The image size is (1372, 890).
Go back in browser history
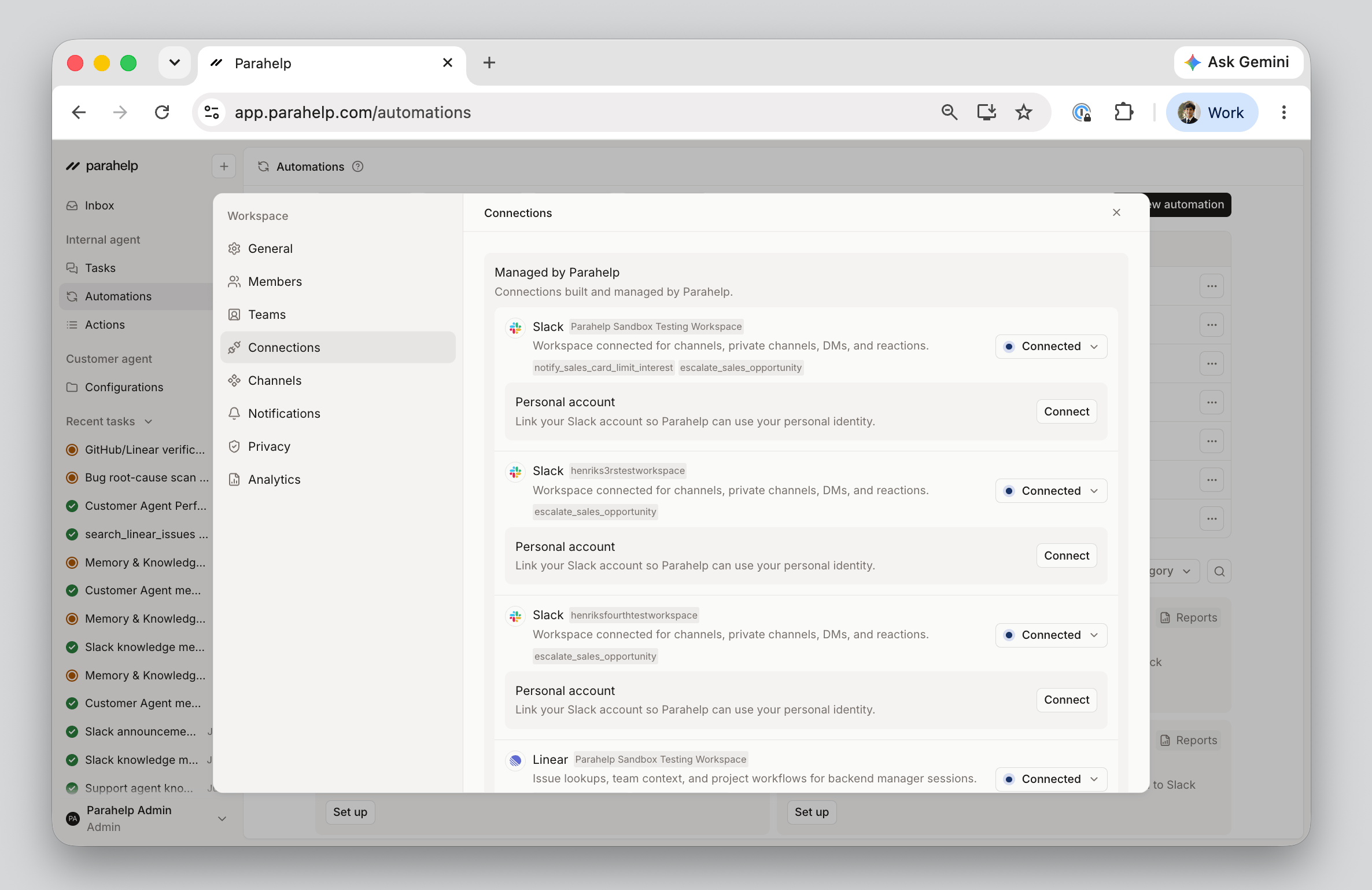coord(79,112)
